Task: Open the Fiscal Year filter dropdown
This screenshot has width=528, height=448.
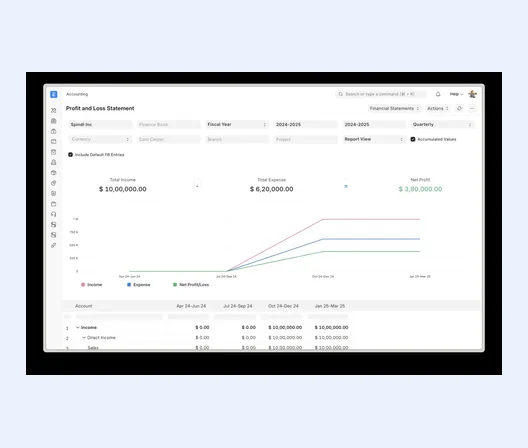Action: [236, 125]
